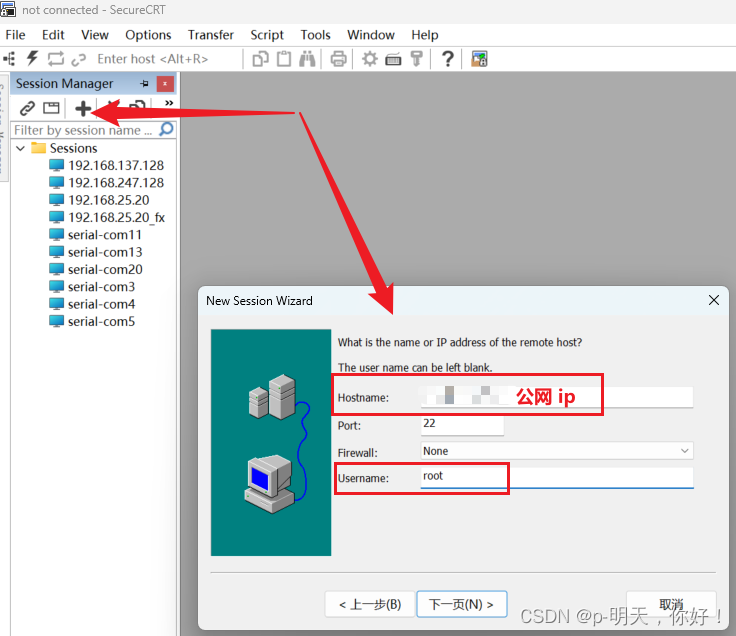The image size is (736, 636).
Task: Close the New Session Wizard dialog
Action: (713, 300)
